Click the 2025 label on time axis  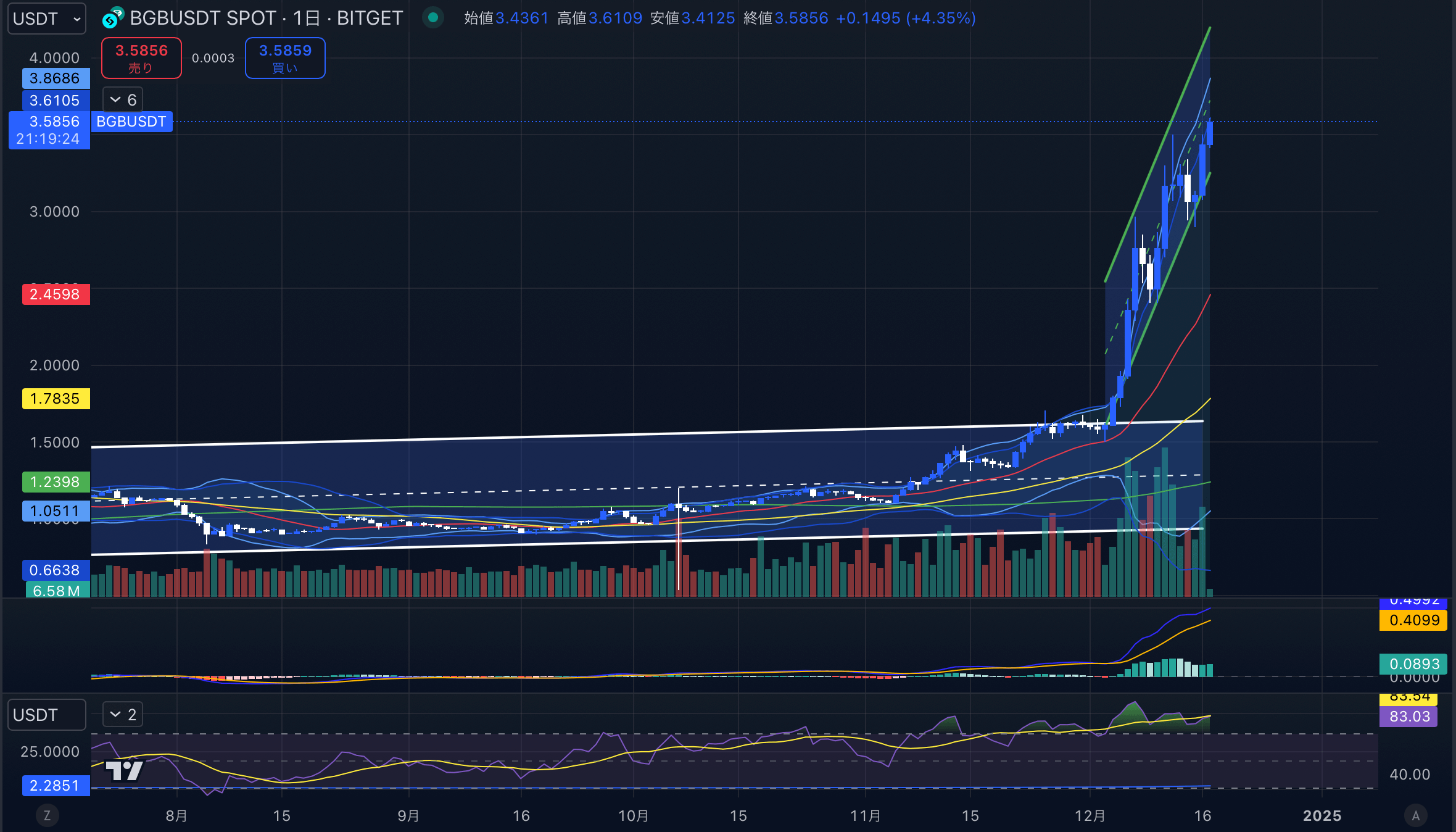point(1322,815)
